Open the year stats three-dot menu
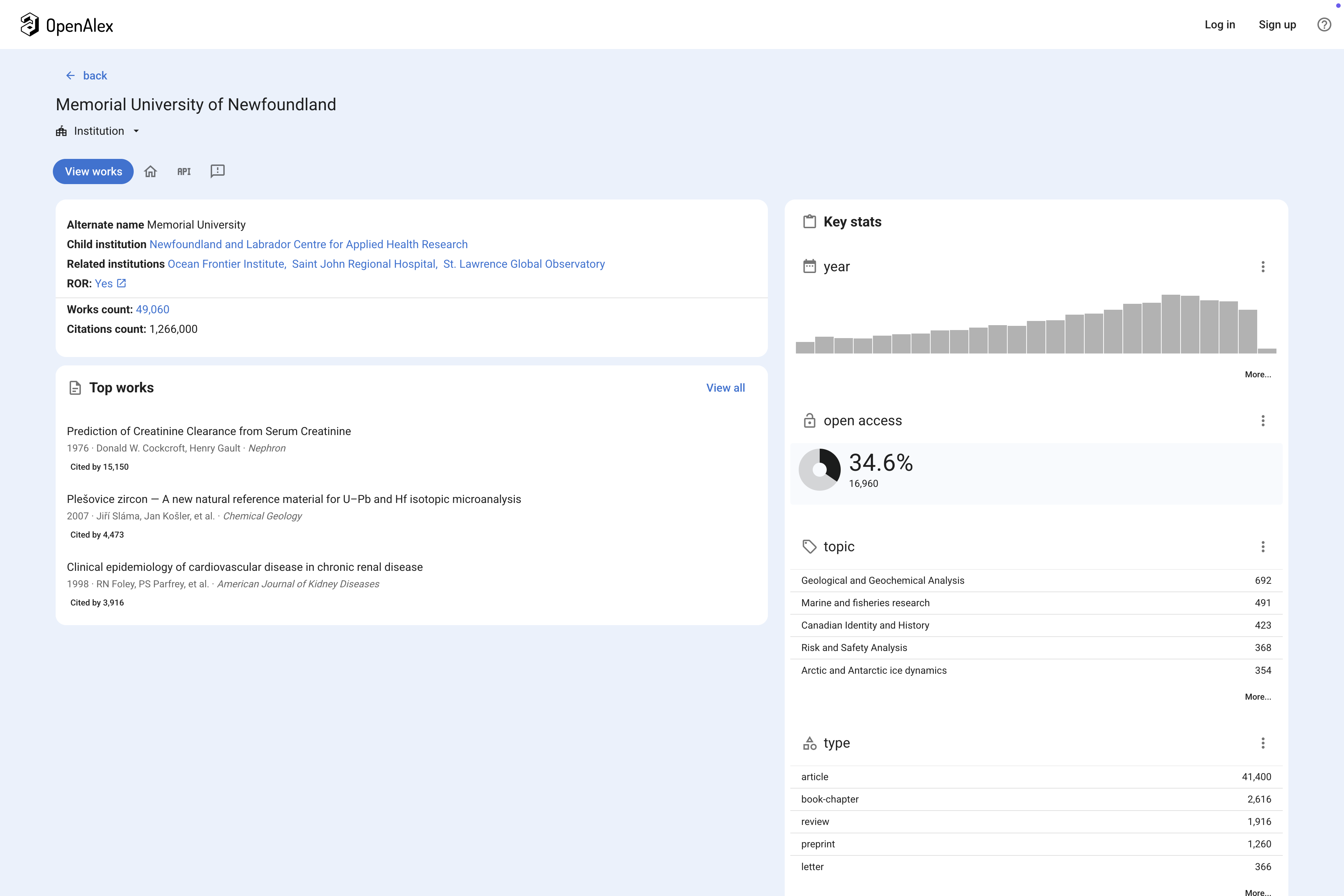Image resolution: width=1344 pixels, height=896 pixels. (1263, 267)
